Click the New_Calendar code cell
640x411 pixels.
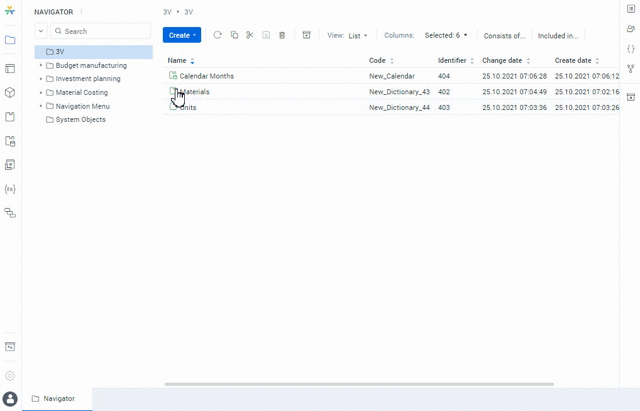(392, 76)
